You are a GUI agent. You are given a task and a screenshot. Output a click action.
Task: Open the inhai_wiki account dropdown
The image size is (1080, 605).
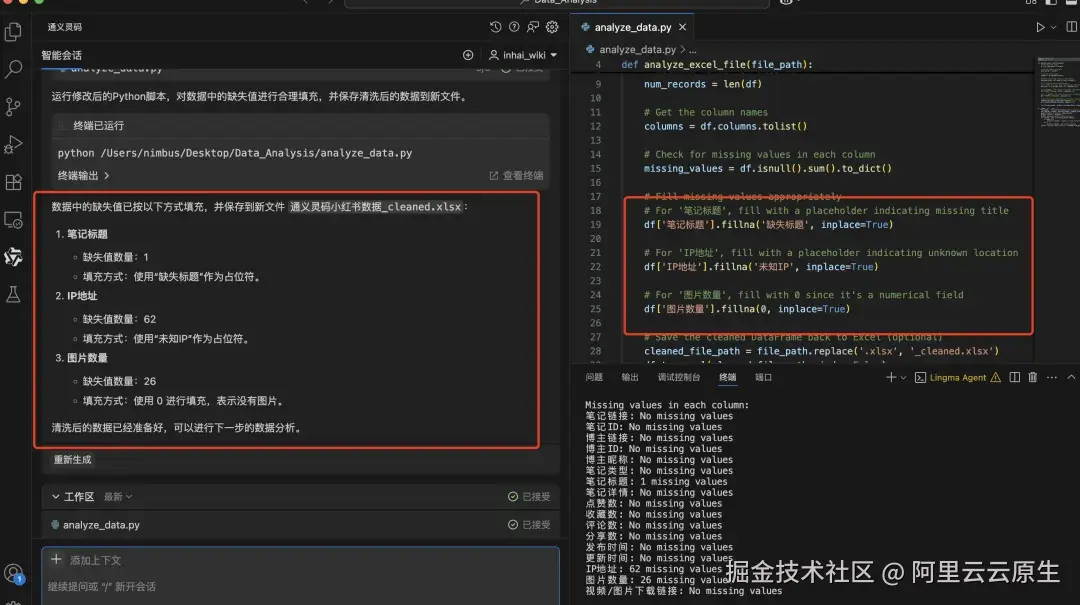(523, 55)
